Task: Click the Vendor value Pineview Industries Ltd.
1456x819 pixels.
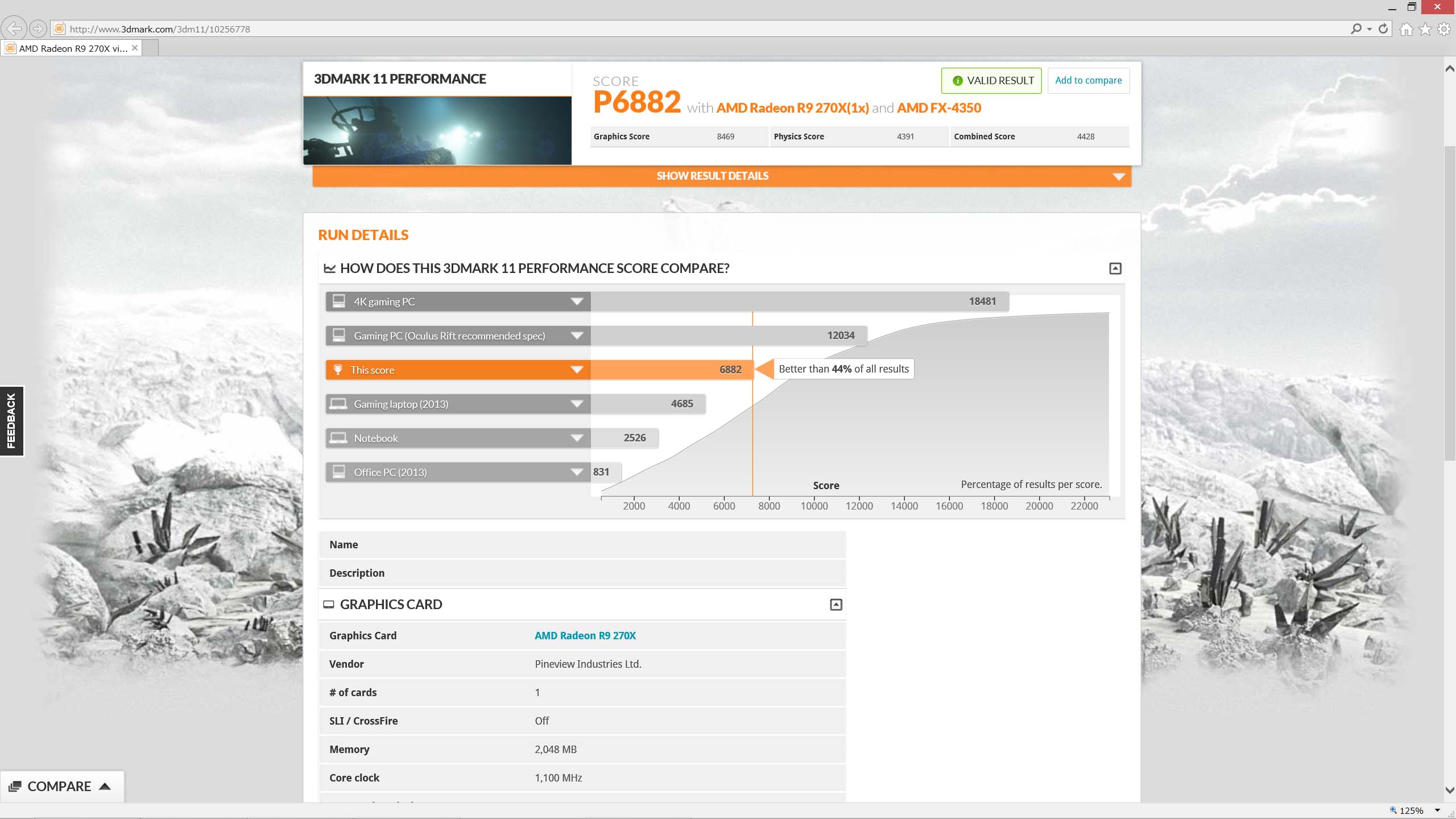Action: [588, 664]
